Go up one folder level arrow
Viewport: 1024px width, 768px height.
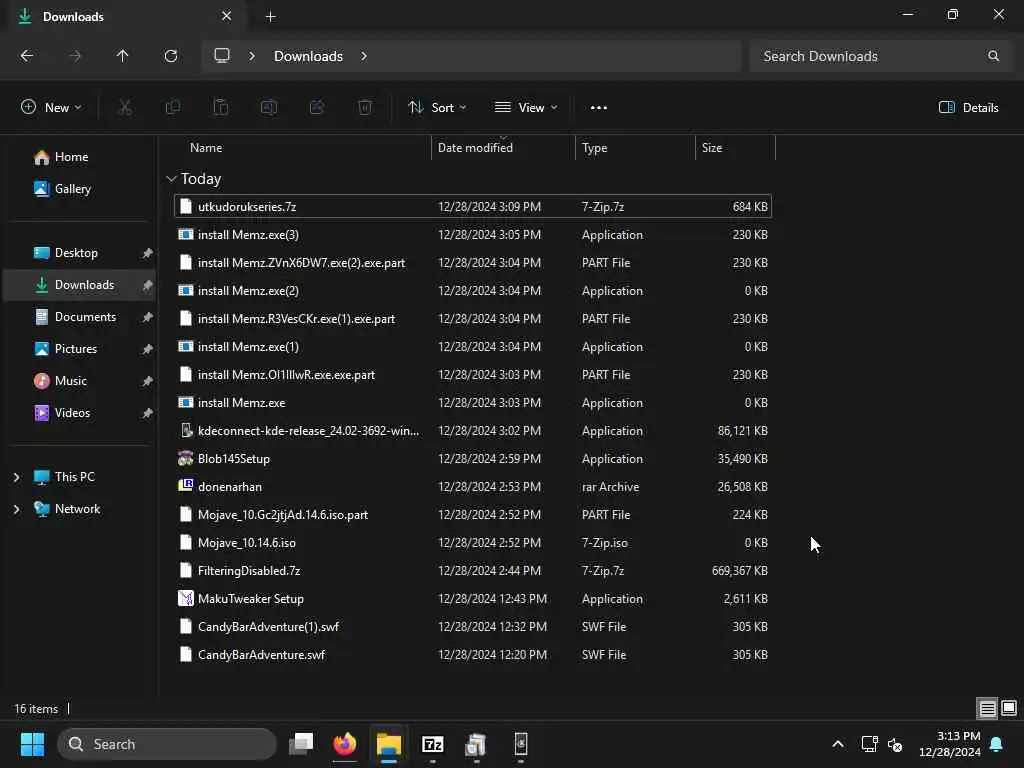123,56
